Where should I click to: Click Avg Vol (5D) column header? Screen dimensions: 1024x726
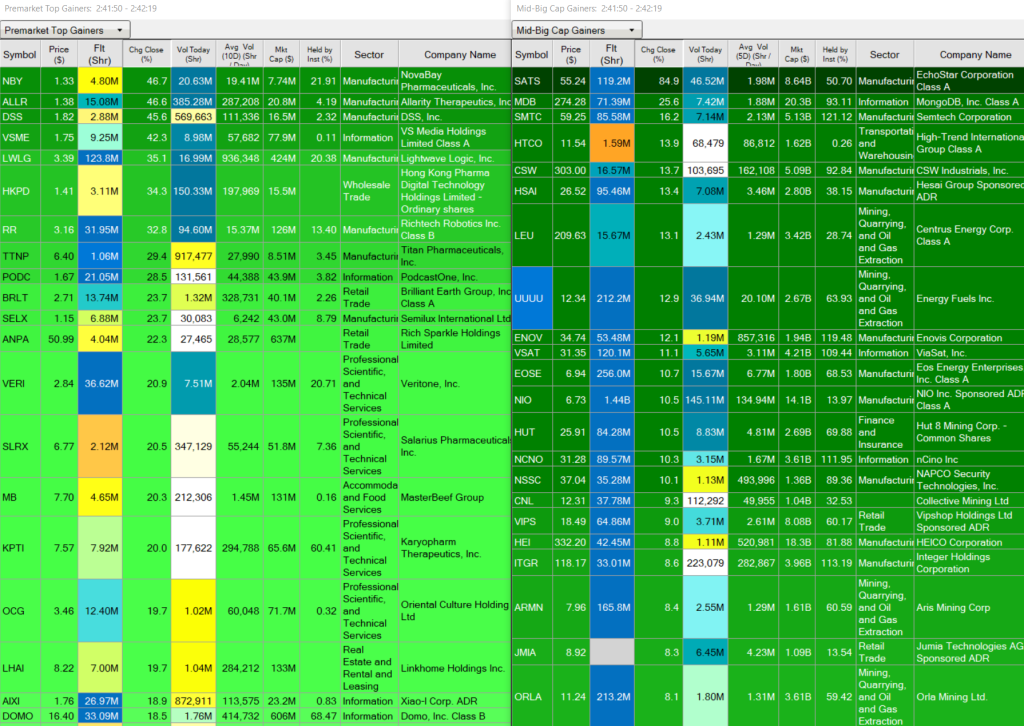753,55
